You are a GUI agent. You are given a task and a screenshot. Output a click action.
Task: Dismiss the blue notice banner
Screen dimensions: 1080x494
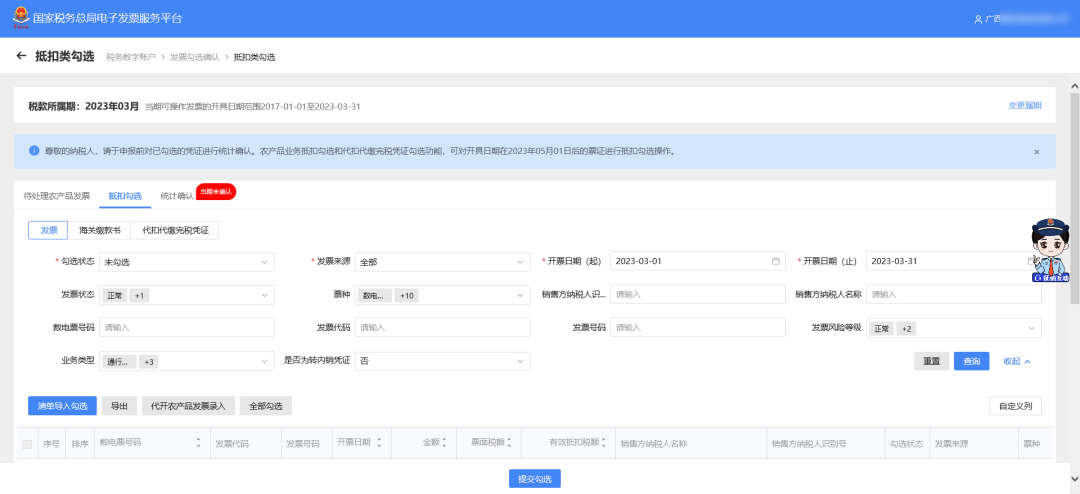pyautogui.click(x=1036, y=152)
